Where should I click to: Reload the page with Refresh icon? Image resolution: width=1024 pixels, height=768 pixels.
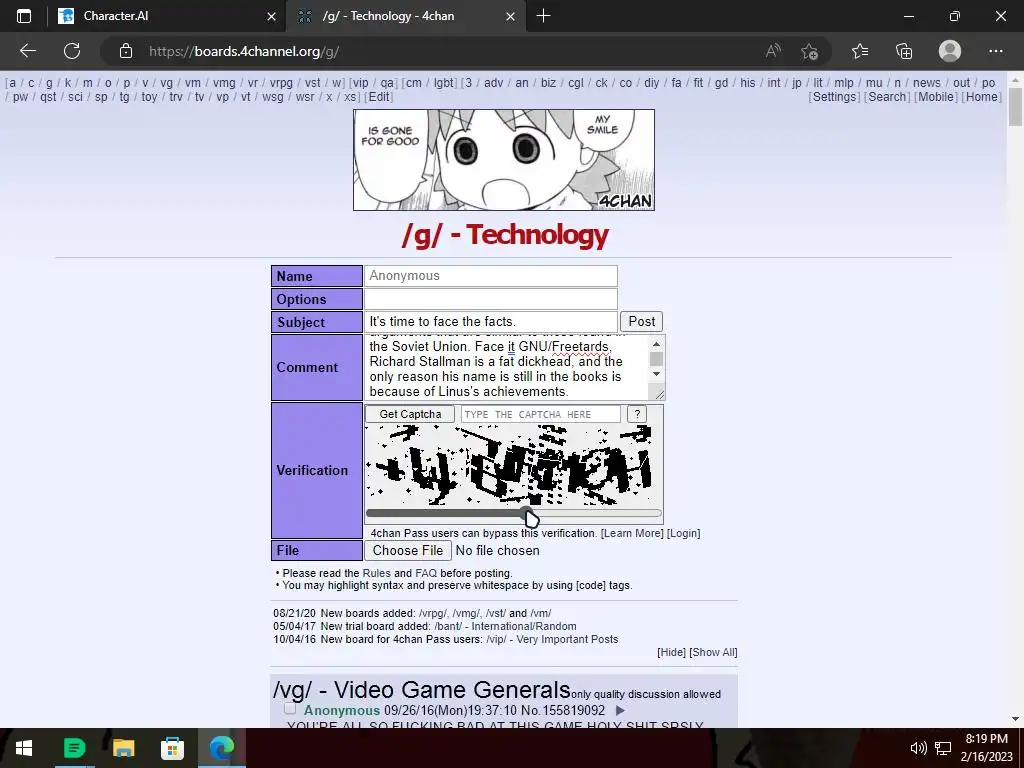coord(72,51)
